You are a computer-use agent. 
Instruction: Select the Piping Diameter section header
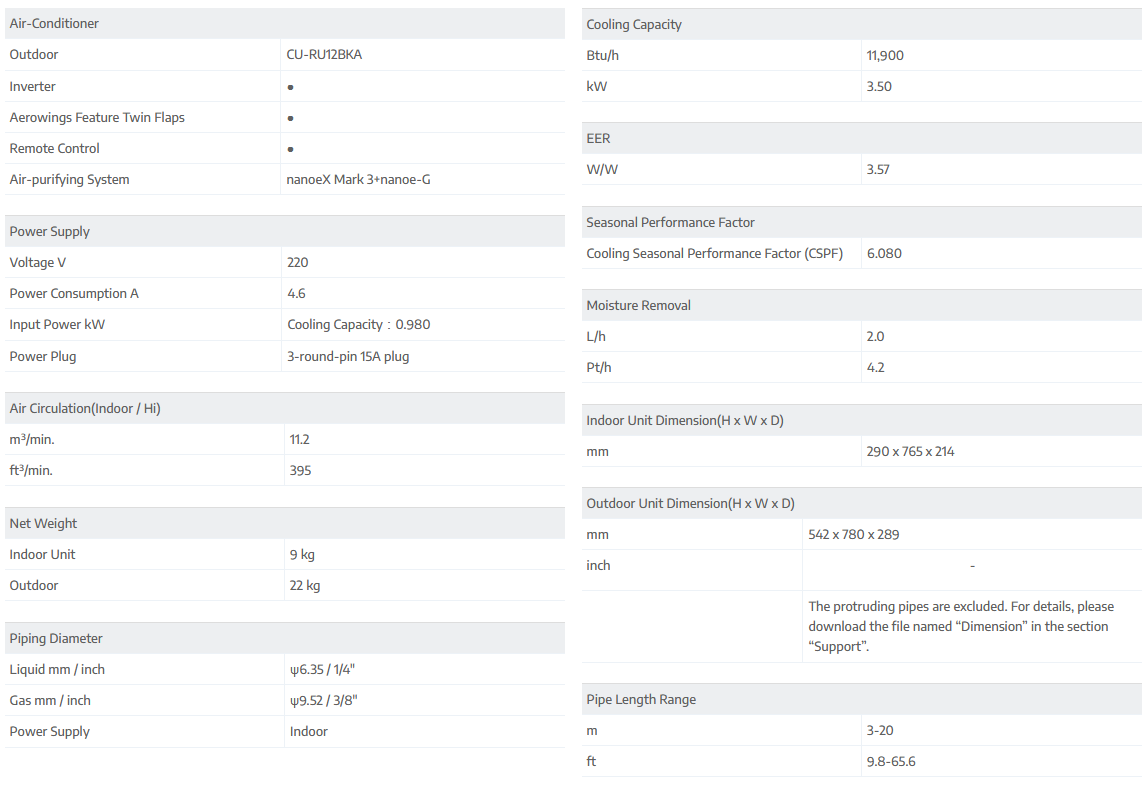click(x=56, y=638)
